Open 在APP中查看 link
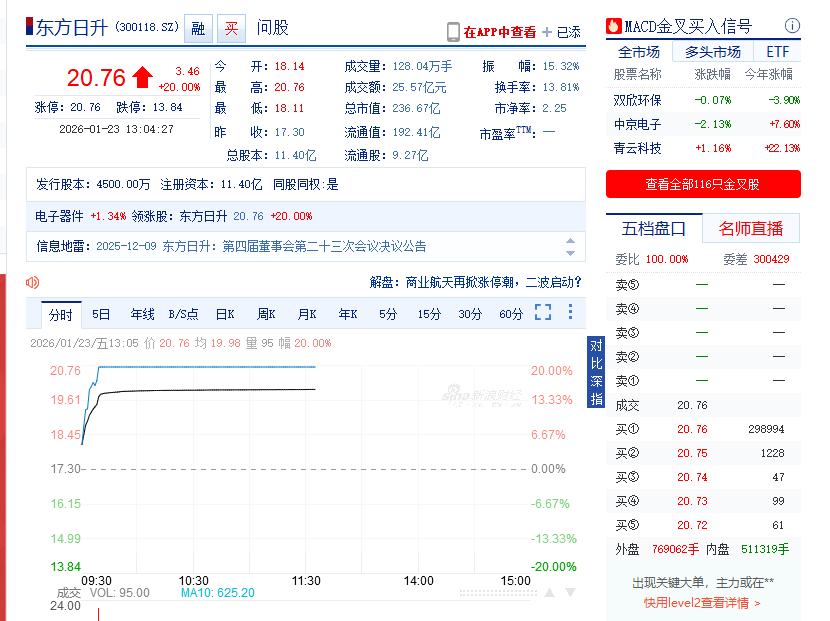830x621 pixels. pos(500,32)
